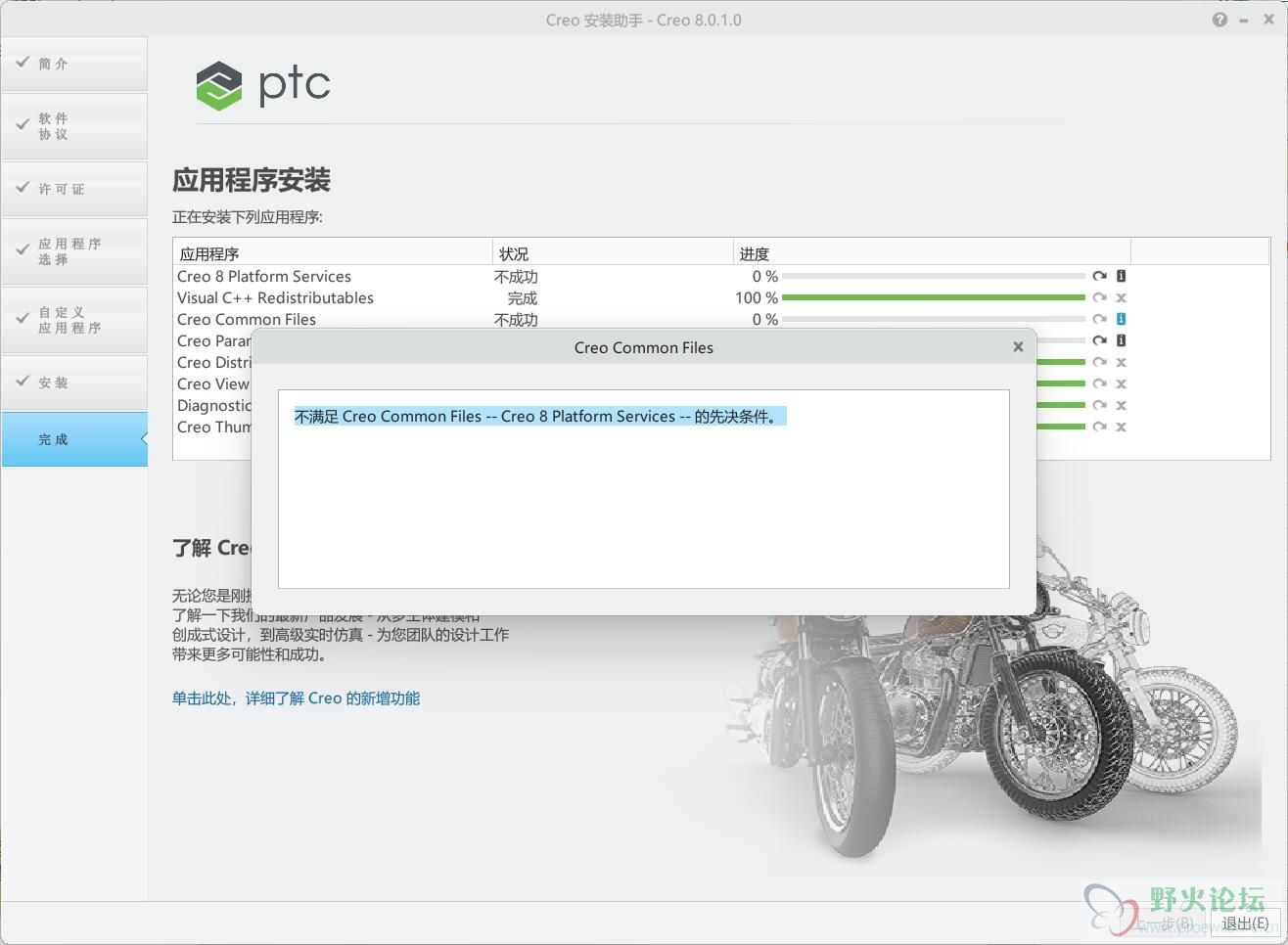1288x945 pixels.
Task: Click Creo Common Files progress bar
Action: [x=934, y=319]
